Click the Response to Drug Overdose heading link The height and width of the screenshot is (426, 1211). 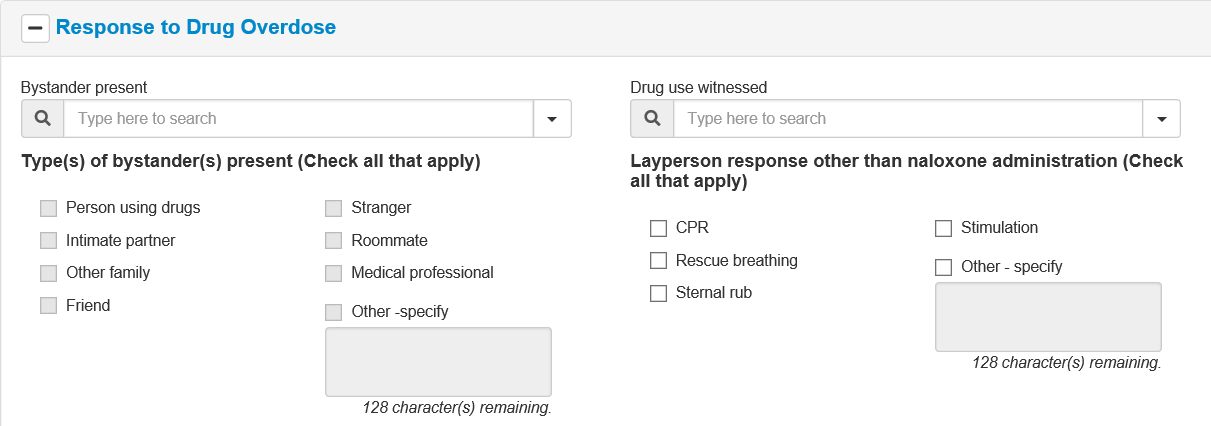(x=196, y=27)
